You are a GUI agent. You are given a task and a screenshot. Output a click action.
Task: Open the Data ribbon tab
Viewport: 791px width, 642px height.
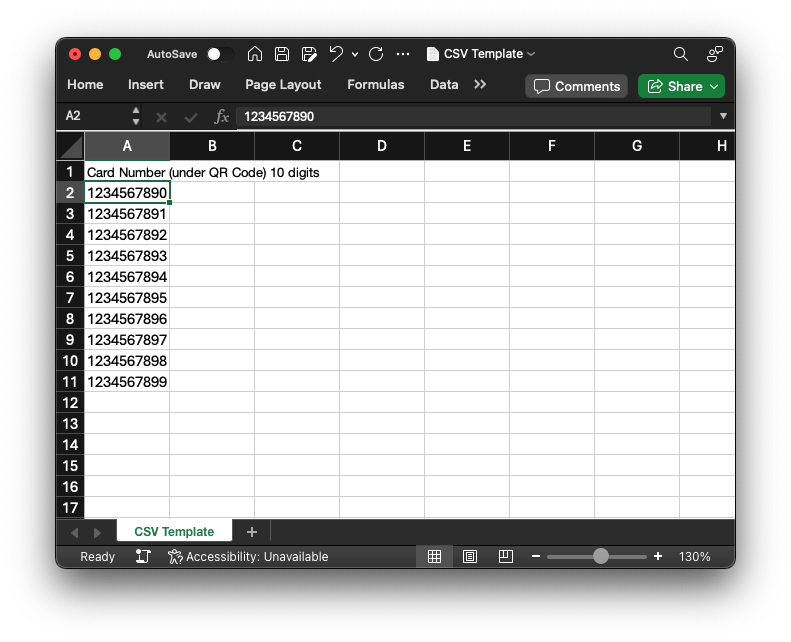pyautogui.click(x=444, y=85)
